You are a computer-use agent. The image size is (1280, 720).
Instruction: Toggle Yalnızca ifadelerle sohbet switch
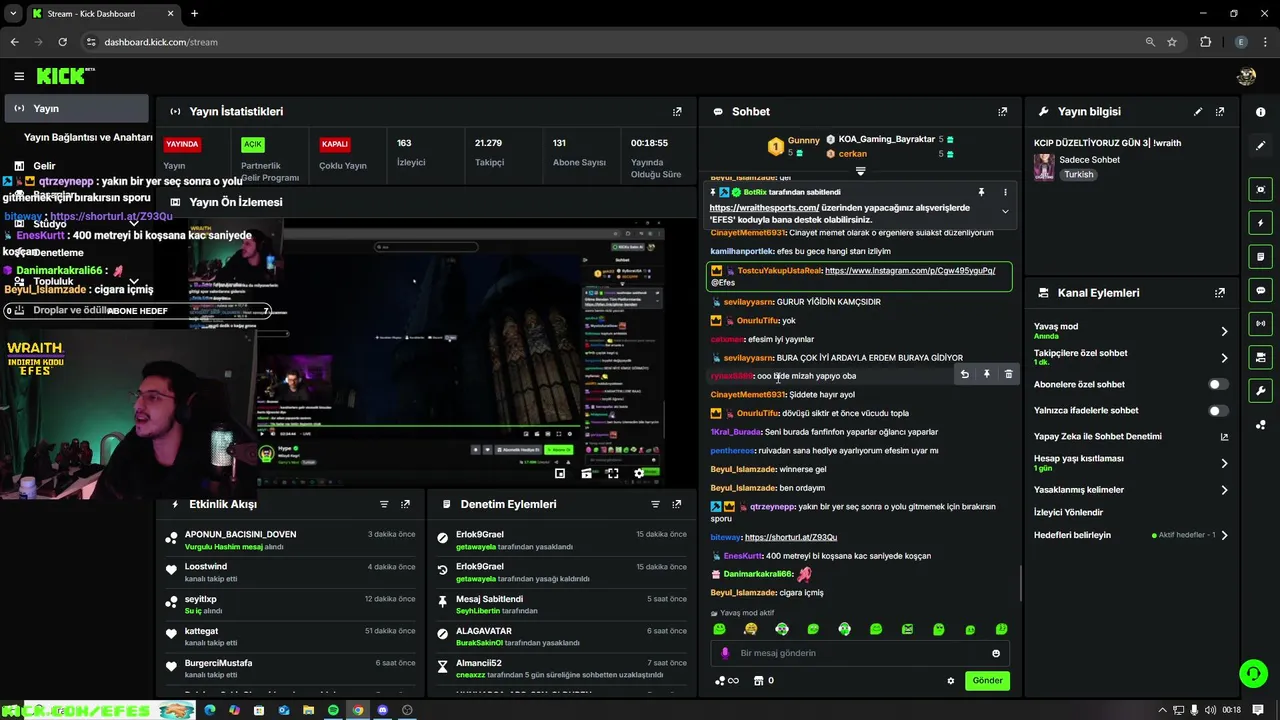1218,410
